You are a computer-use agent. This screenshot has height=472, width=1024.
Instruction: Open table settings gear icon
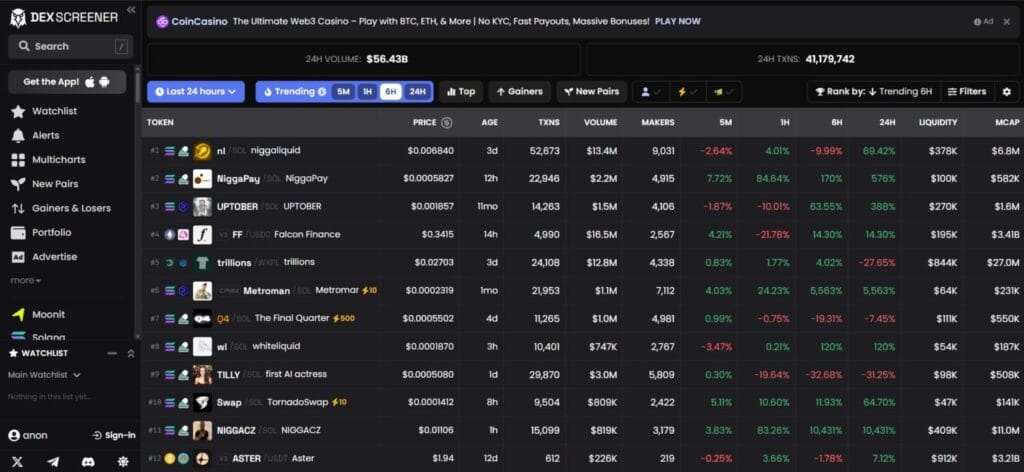(x=1006, y=92)
